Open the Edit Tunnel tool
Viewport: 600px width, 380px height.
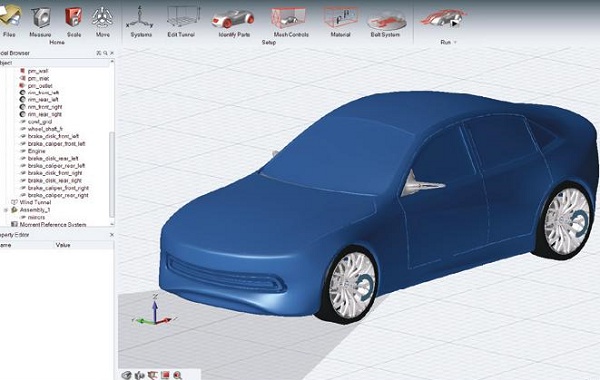[181, 21]
